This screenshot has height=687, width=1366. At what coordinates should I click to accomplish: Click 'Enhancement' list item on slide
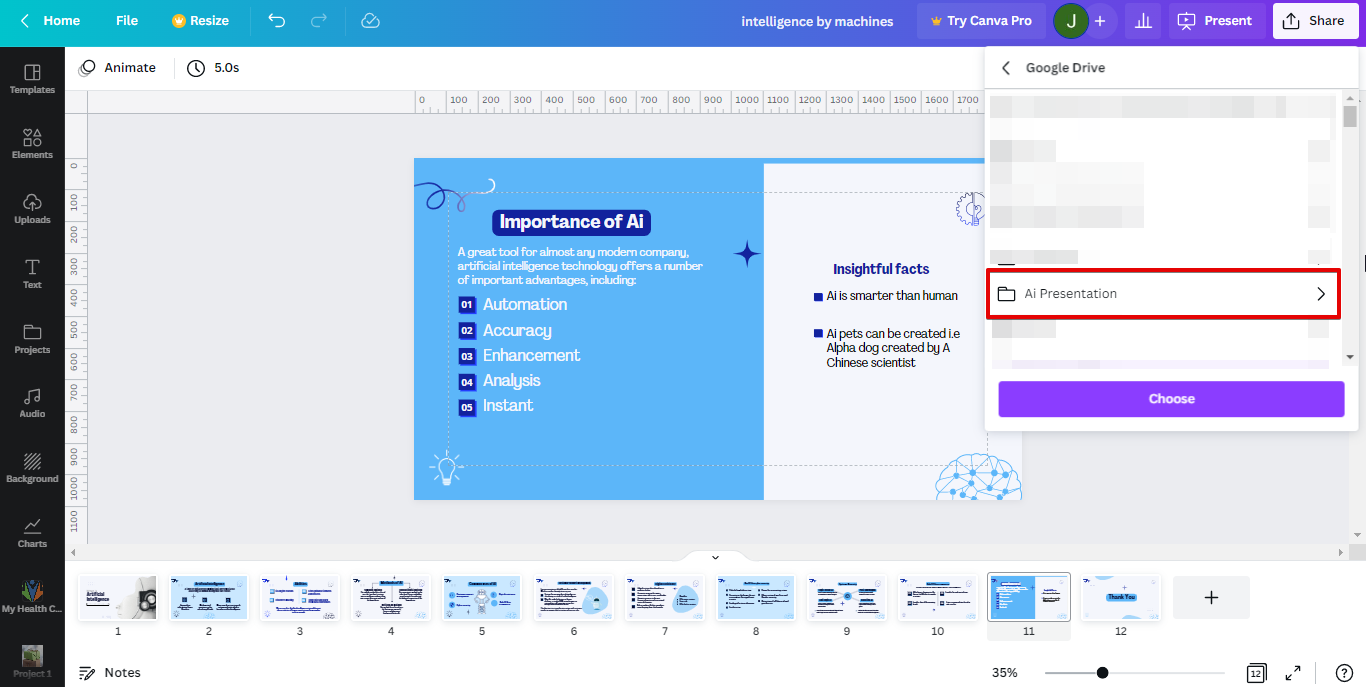[531, 355]
